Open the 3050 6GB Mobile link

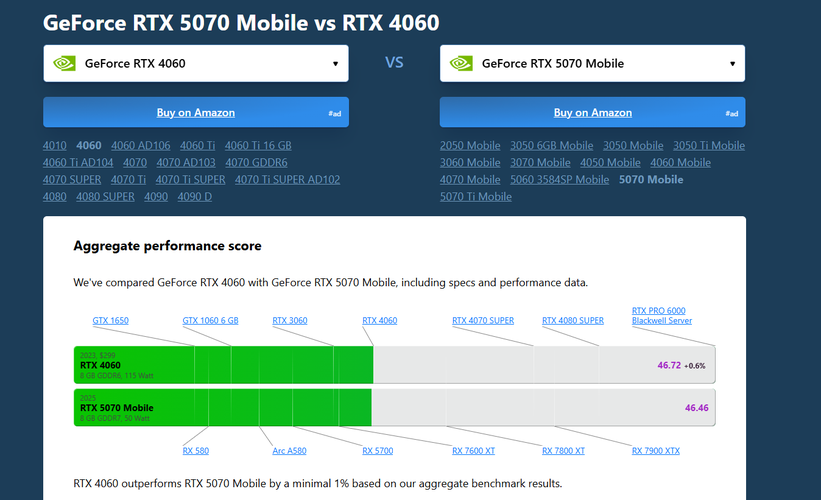552,146
